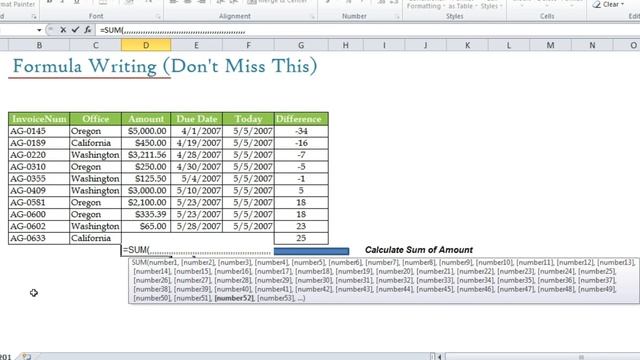Image resolution: width=640 pixels, height=360 pixels.
Task: Select invoice cell AG-0409
Action: (x=39, y=190)
